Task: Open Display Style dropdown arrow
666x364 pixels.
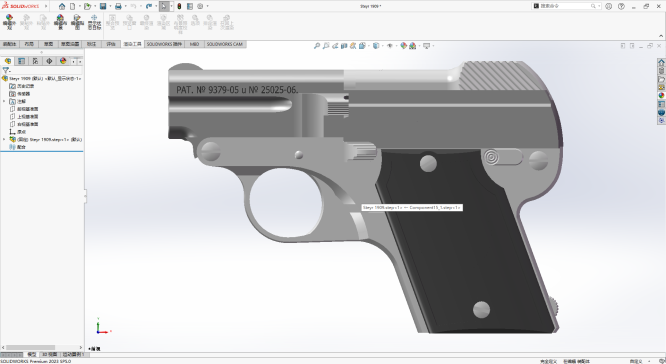Action: 382,46
